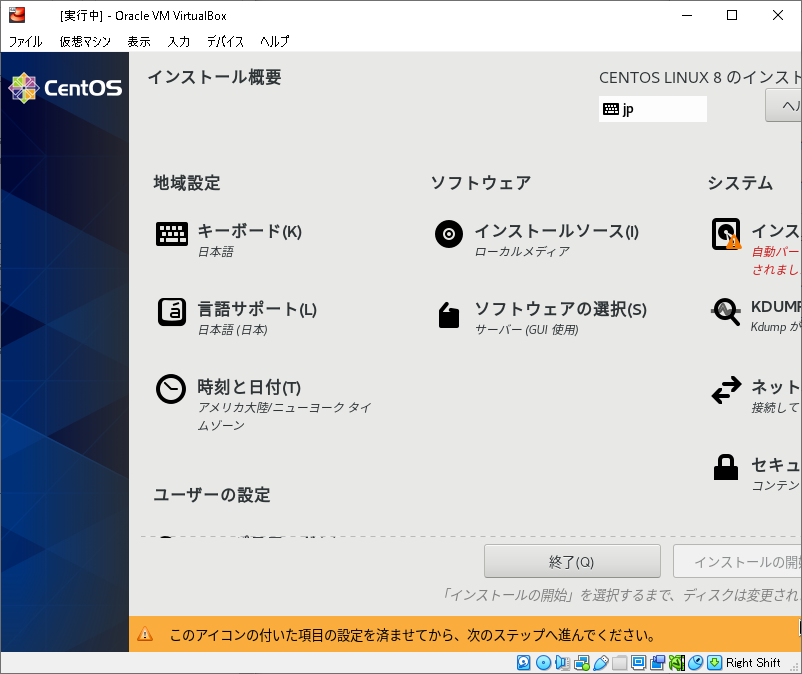Open the 入力 menu

(x=179, y=41)
